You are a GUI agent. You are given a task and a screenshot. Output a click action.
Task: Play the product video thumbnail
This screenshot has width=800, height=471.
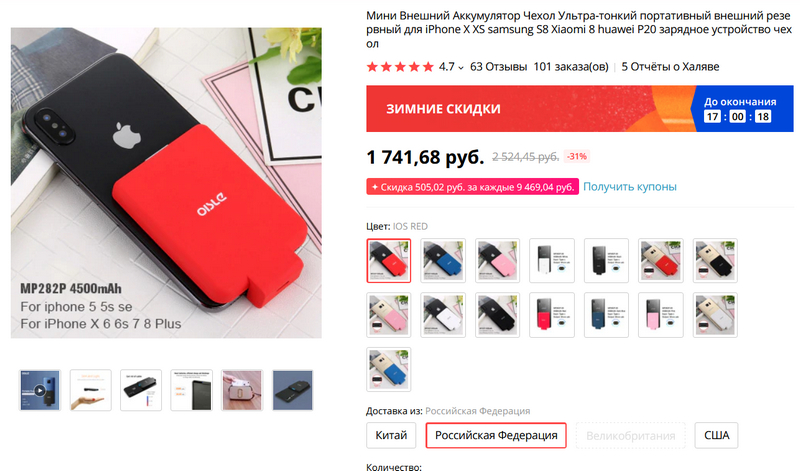(x=40, y=390)
